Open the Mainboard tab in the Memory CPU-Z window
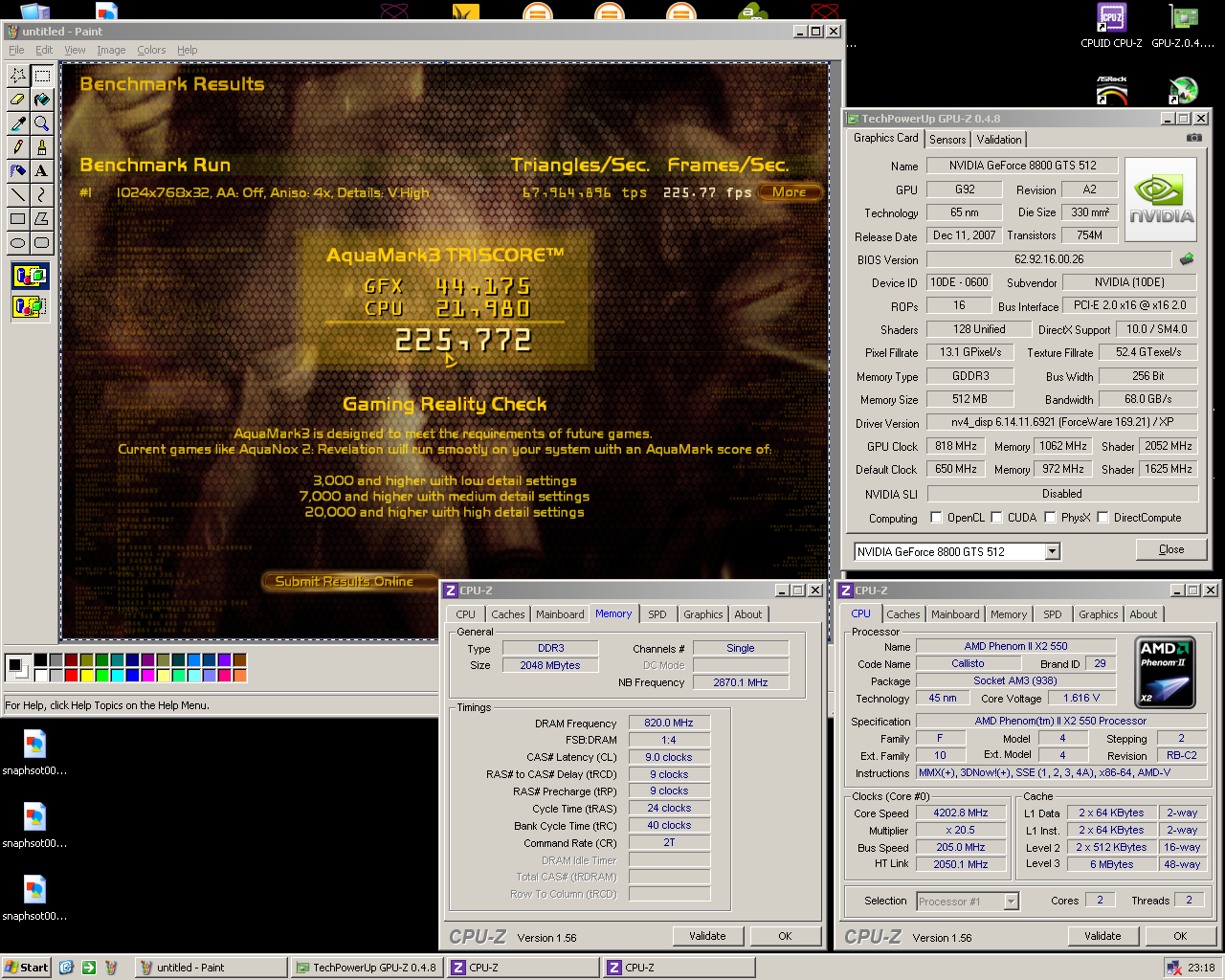 [560, 614]
